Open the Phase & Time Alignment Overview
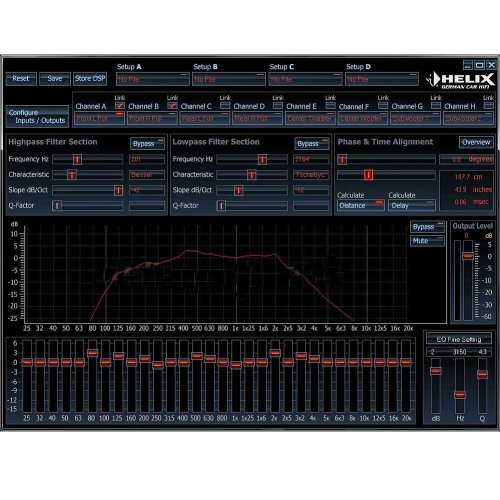The height and width of the screenshot is (500, 500). coord(476,143)
